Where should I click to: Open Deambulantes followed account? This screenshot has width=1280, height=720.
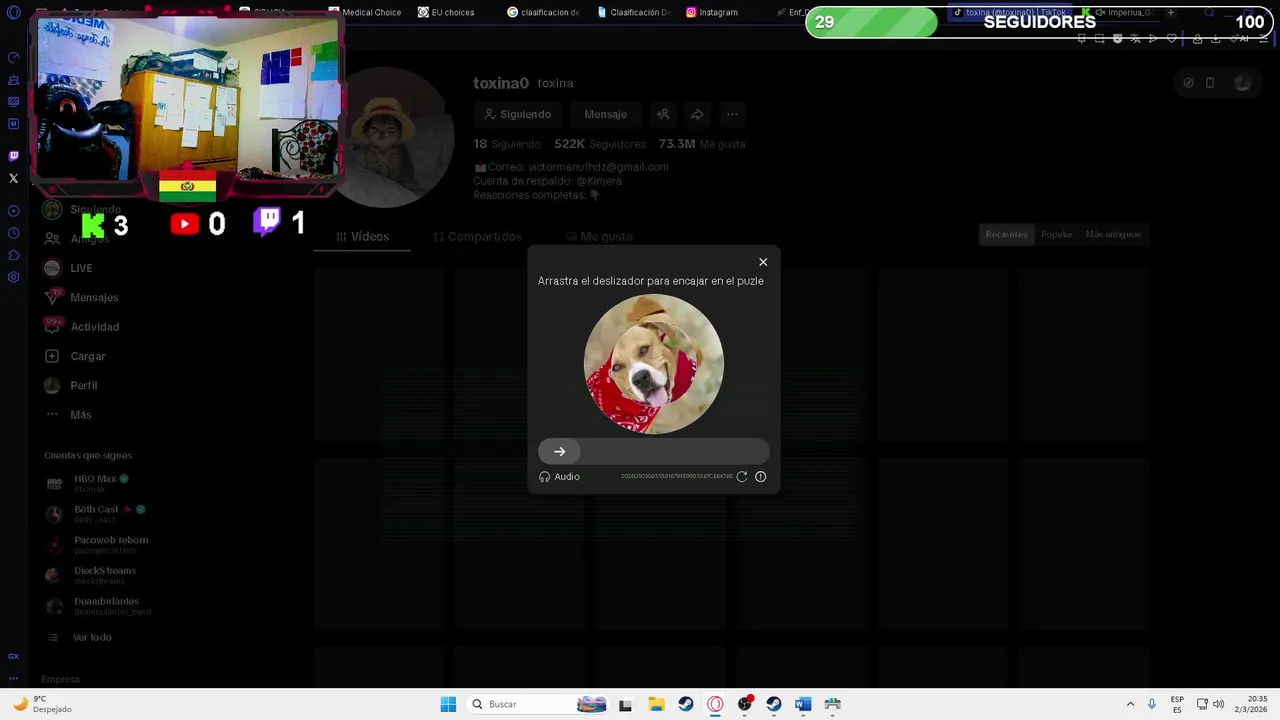tap(98, 607)
